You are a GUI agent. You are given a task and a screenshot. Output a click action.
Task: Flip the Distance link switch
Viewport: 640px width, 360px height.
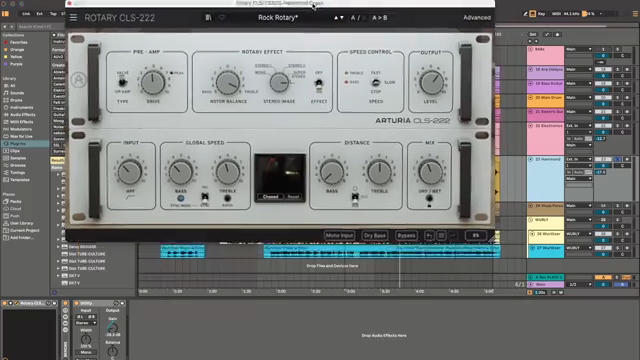355,198
